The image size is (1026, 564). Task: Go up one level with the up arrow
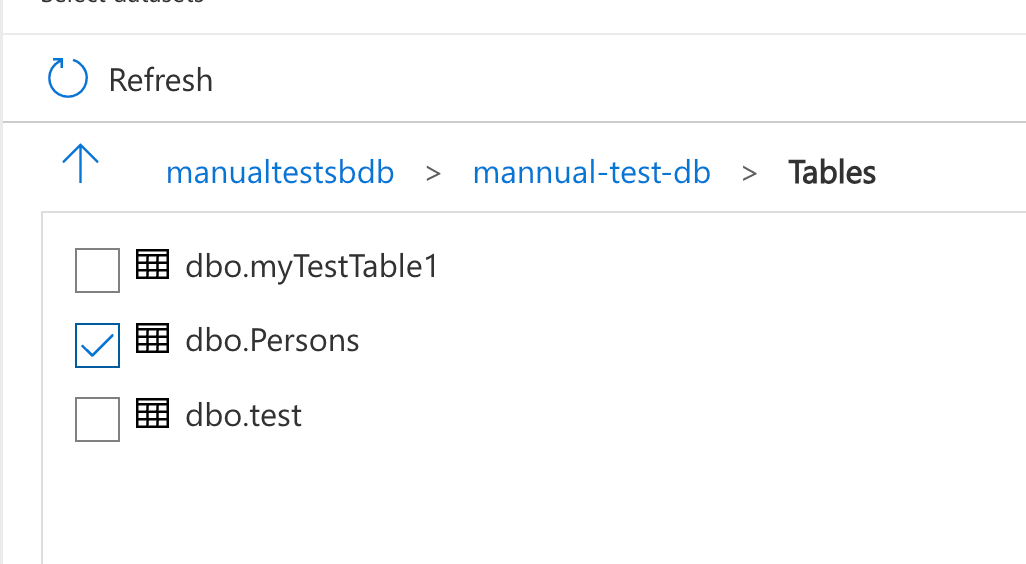tap(80, 164)
